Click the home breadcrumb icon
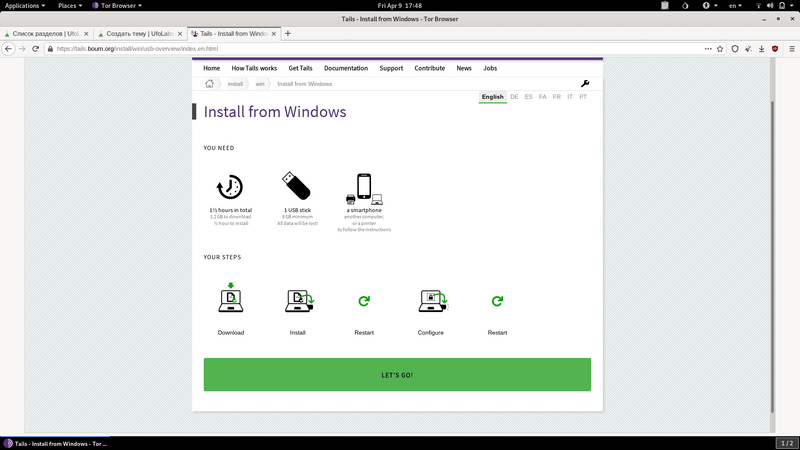 coord(209,83)
